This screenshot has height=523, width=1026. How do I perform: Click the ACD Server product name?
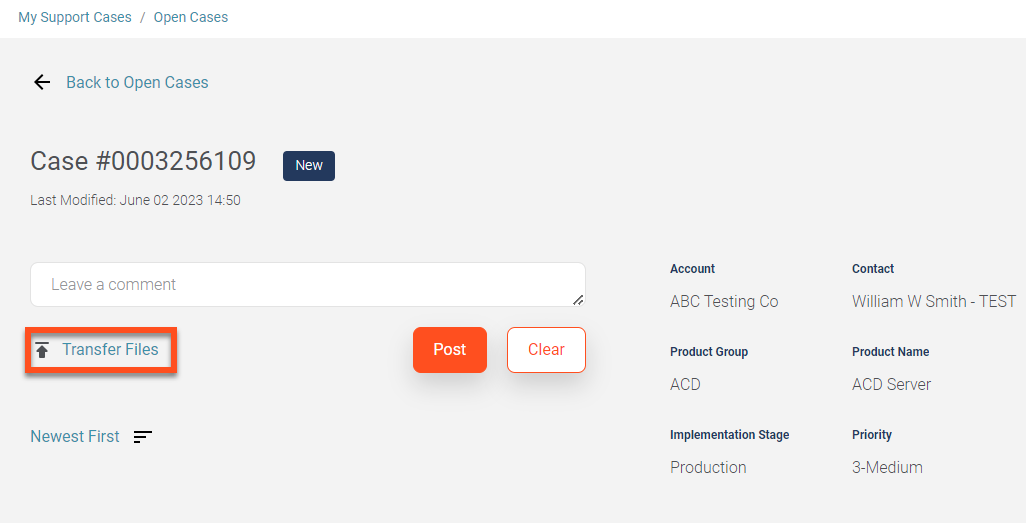coord(891,385)
